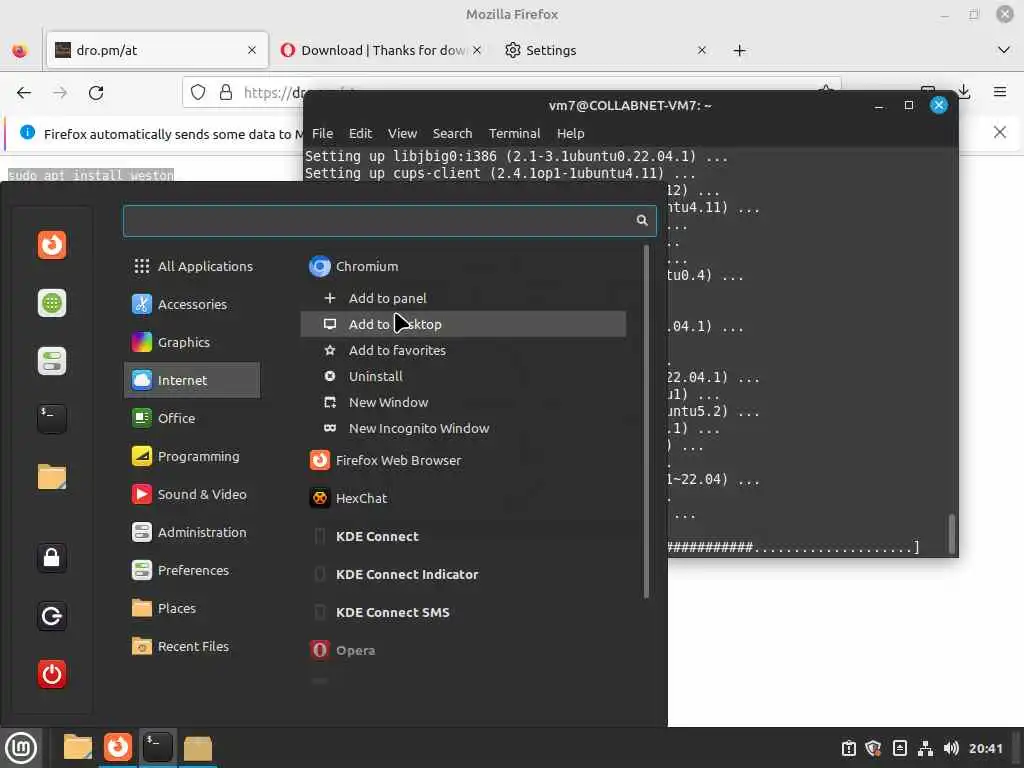Go back in Firefox navigation
This screenshot has height=768, width=1024.
[24, 93]
